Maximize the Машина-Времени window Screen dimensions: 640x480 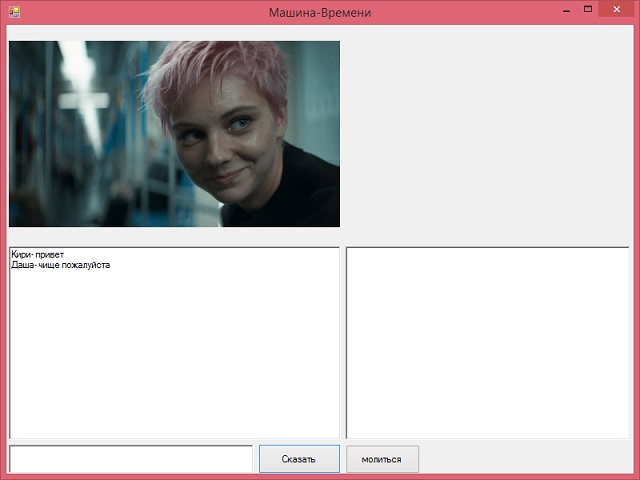[588, 9]
